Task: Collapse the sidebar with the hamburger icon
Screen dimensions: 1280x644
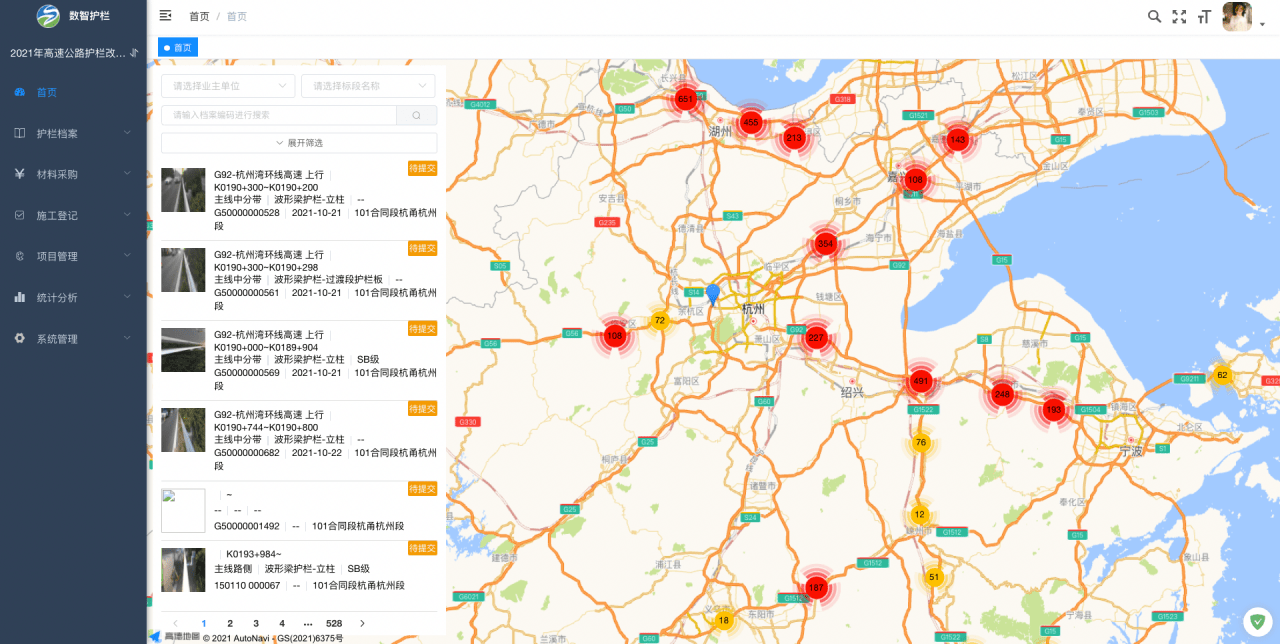Action: [166, 16]
